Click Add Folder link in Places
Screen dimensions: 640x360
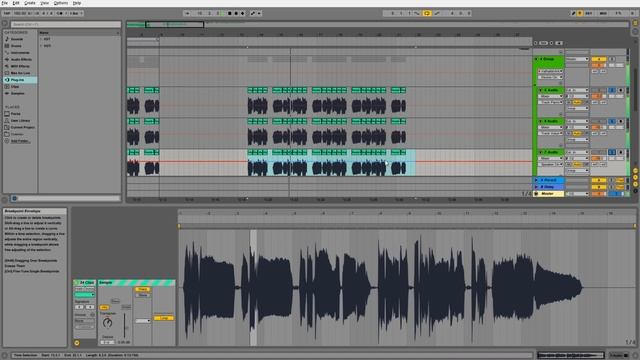click(x=20, y=141)
